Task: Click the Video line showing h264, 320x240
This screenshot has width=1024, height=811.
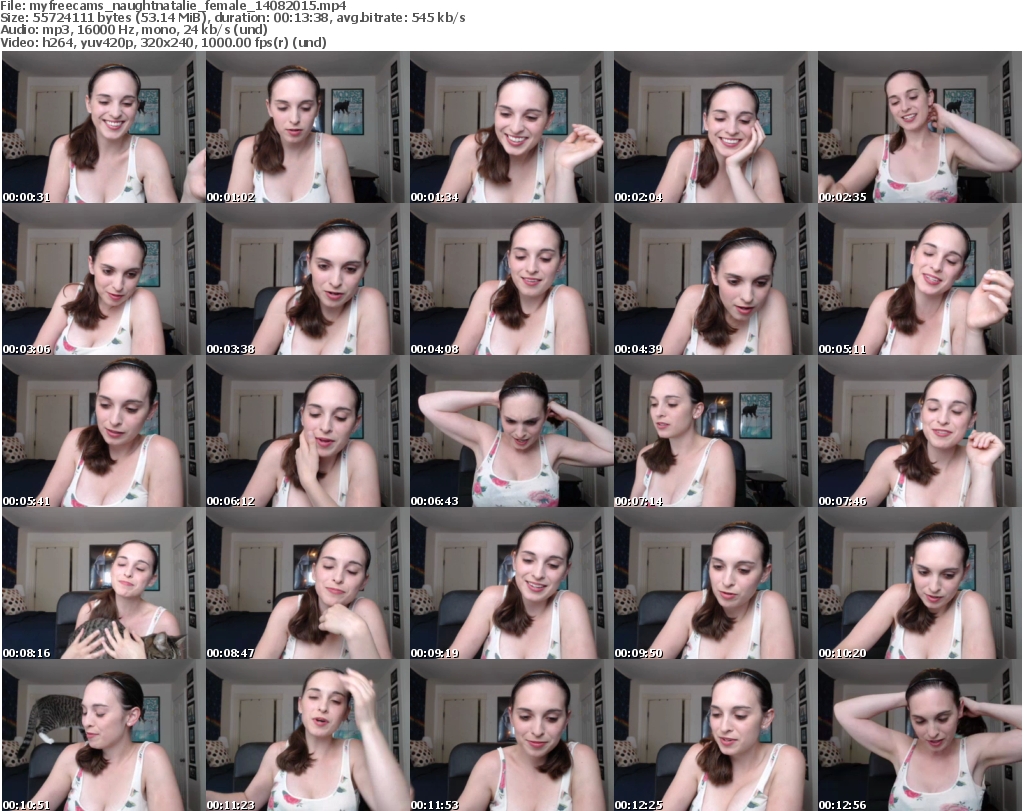Action: (x=163, y=42)
